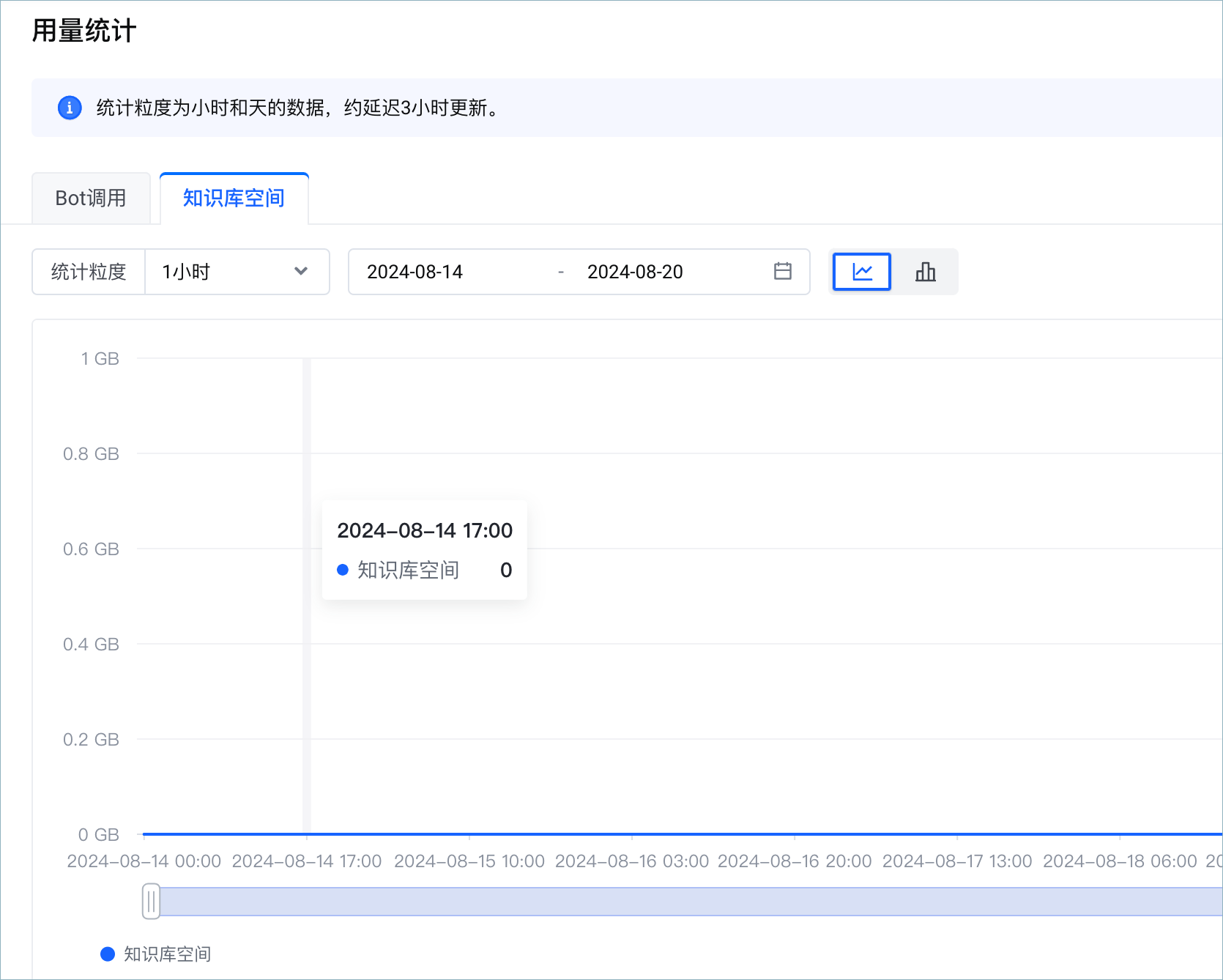Screen dimensions: 1223x980
Task: Click the 0.2 GB y-axis label
Action: tap(92, 739)
